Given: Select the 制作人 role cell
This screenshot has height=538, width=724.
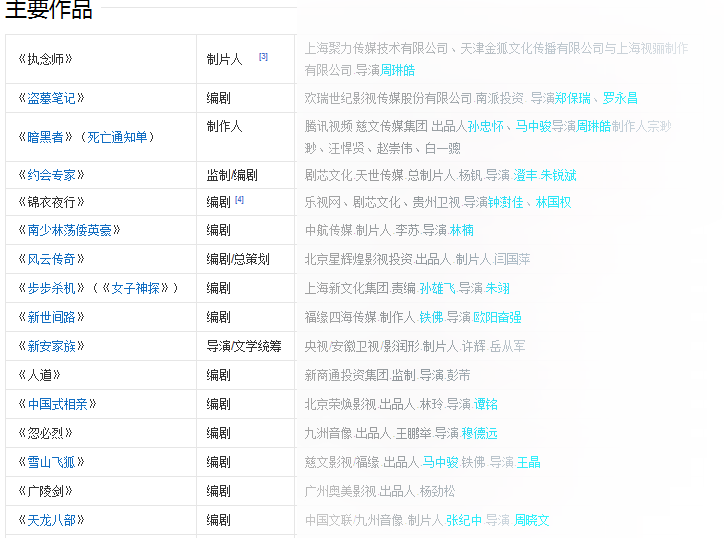Looking at the screenshot, I should pos(246,137).
